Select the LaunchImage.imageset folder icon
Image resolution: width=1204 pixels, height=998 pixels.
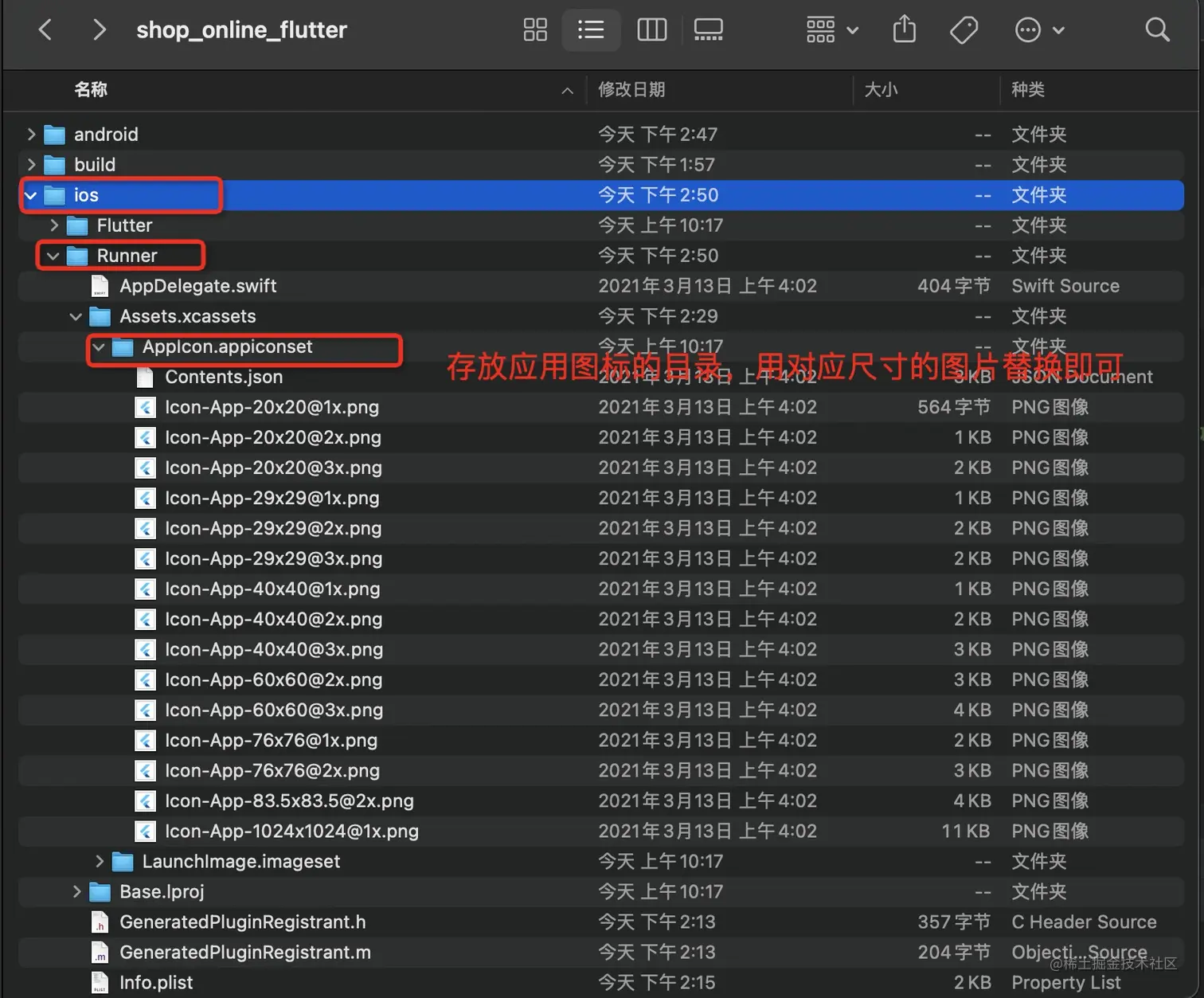tap(123, 861)
